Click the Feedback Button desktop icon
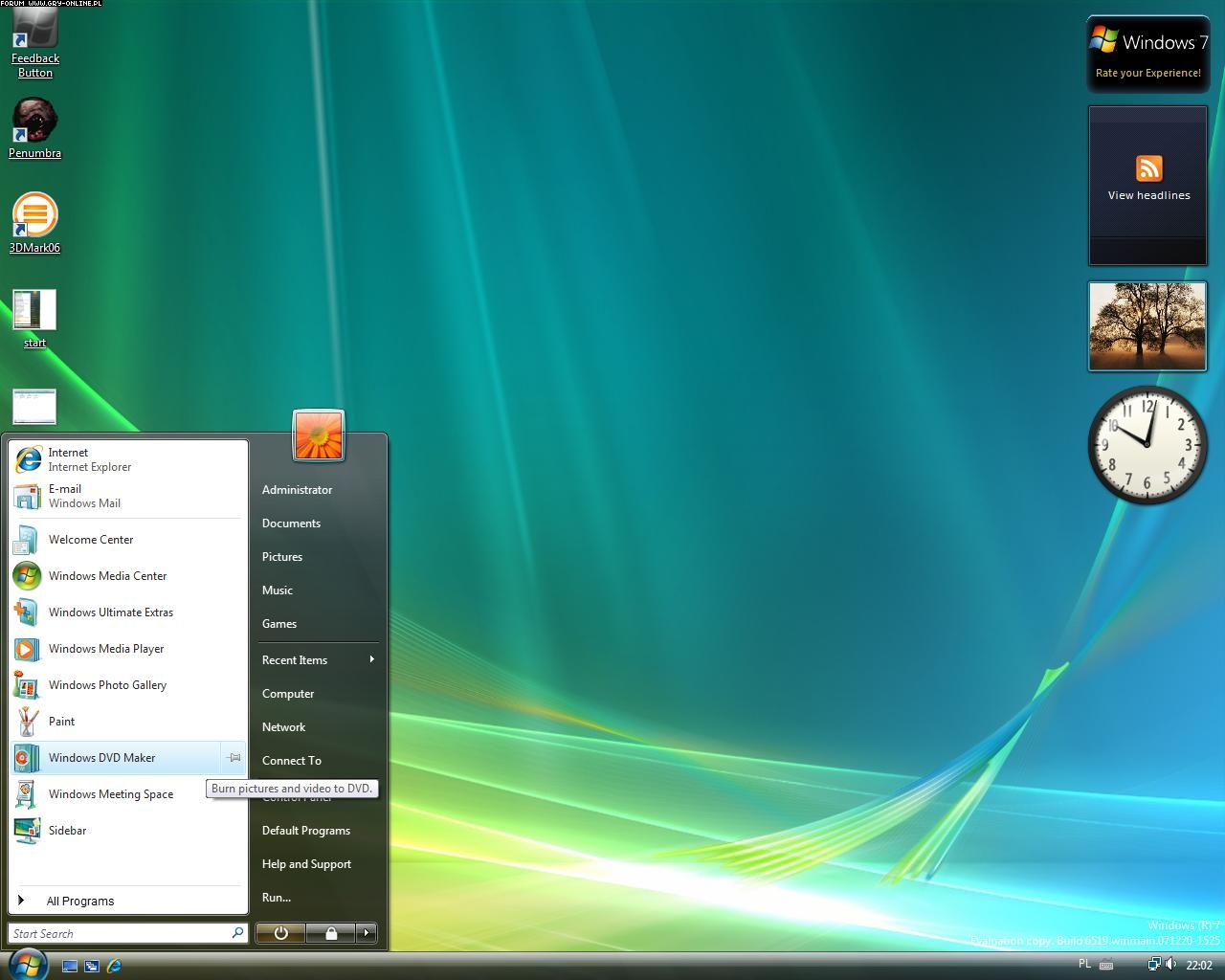 (34, 38)
